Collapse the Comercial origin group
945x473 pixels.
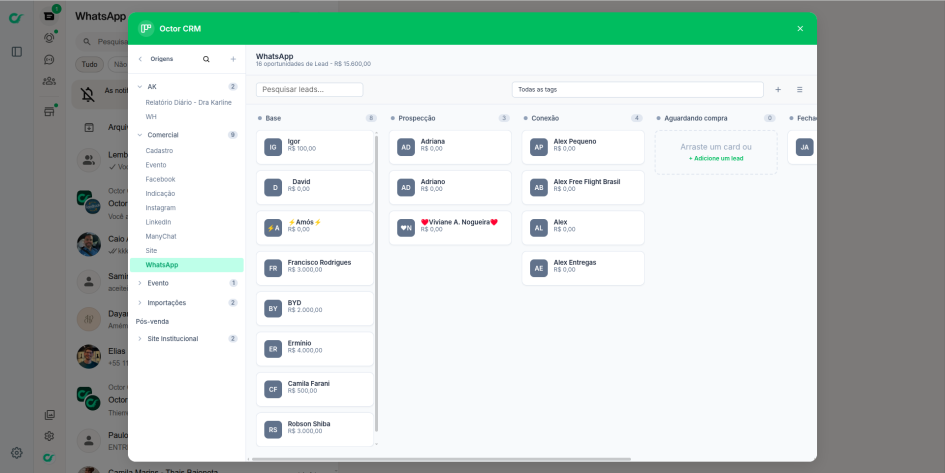tap(139, 134)
